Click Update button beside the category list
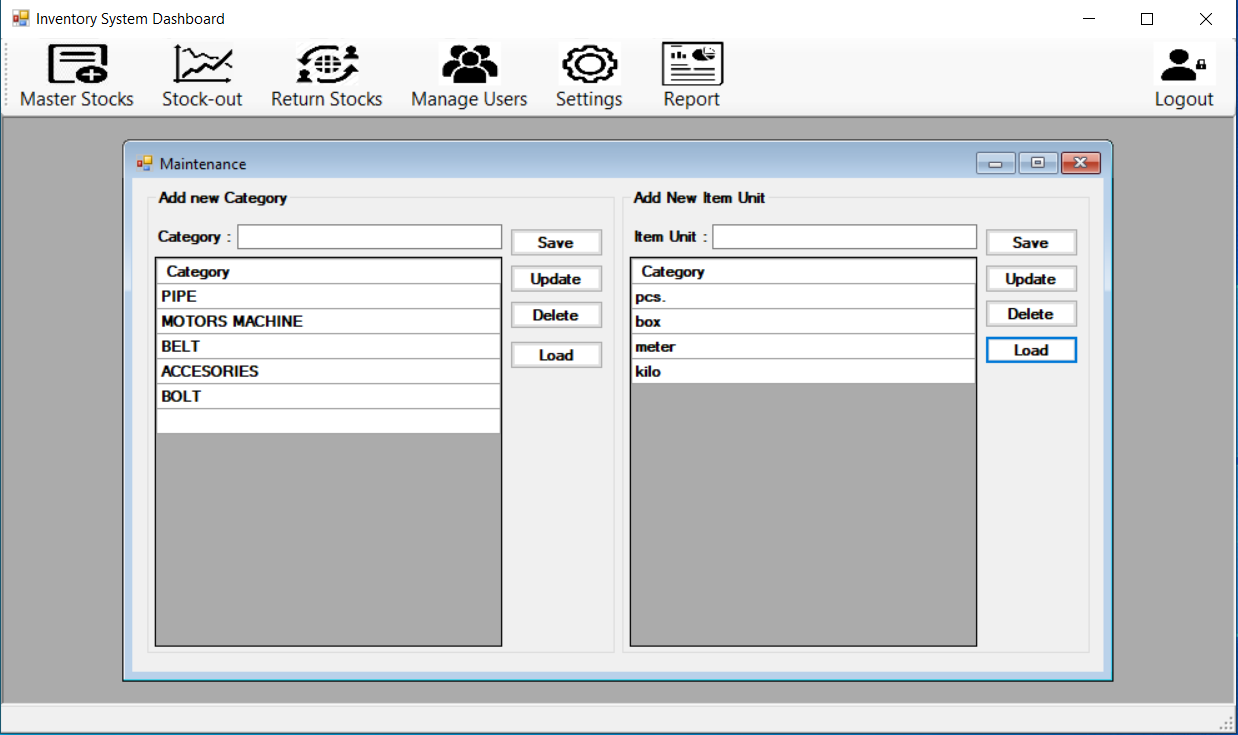Screen dimensions: 1238x735 [556, 279]
